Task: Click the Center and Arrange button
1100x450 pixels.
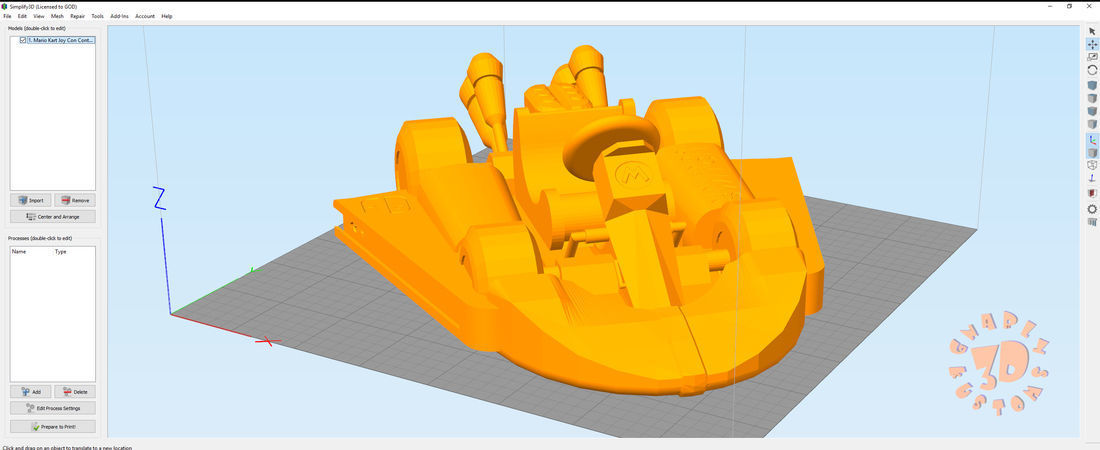Action: point(53,217)
